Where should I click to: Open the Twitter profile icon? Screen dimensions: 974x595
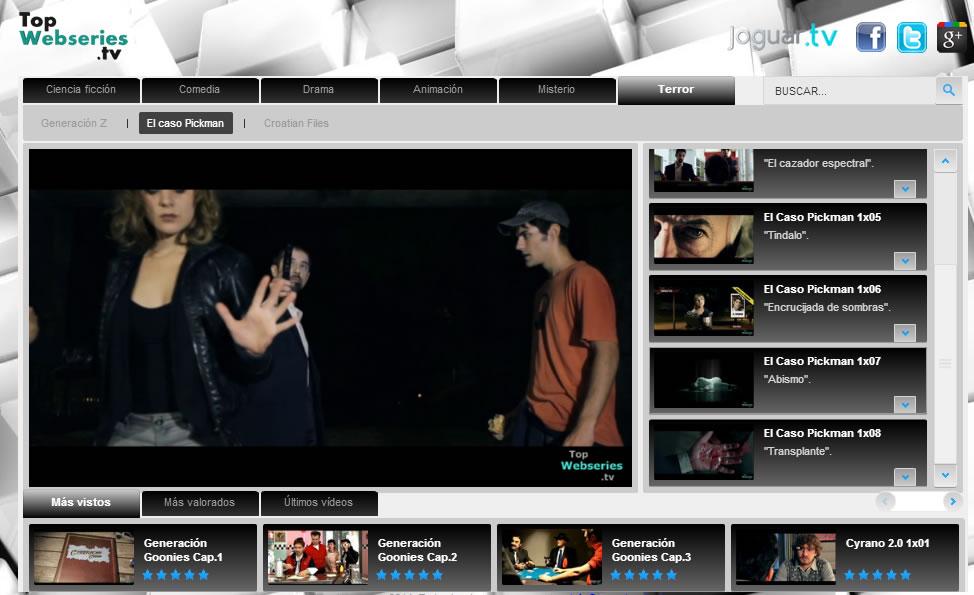[x=911, y=37]
